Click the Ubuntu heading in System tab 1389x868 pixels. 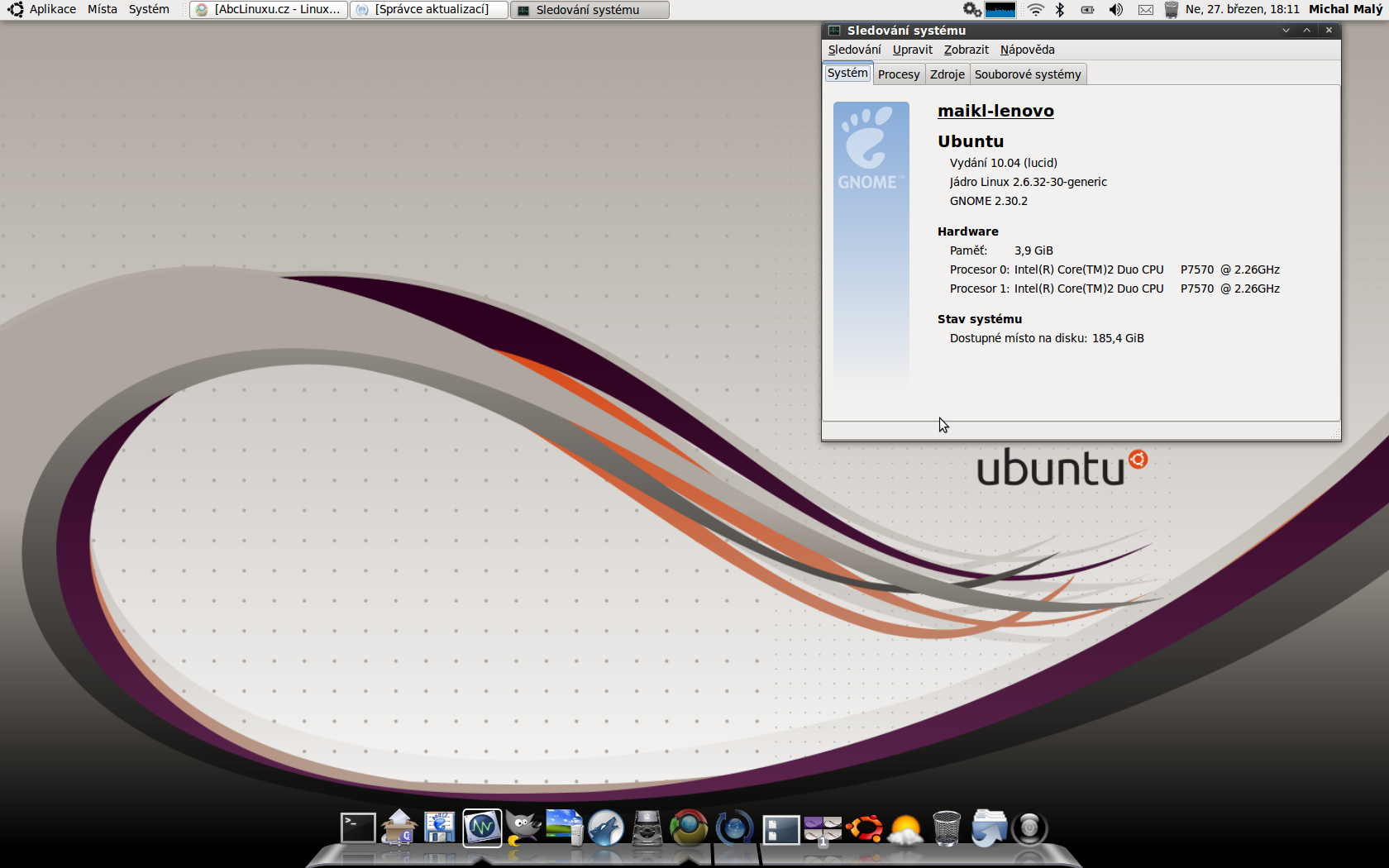971,141
